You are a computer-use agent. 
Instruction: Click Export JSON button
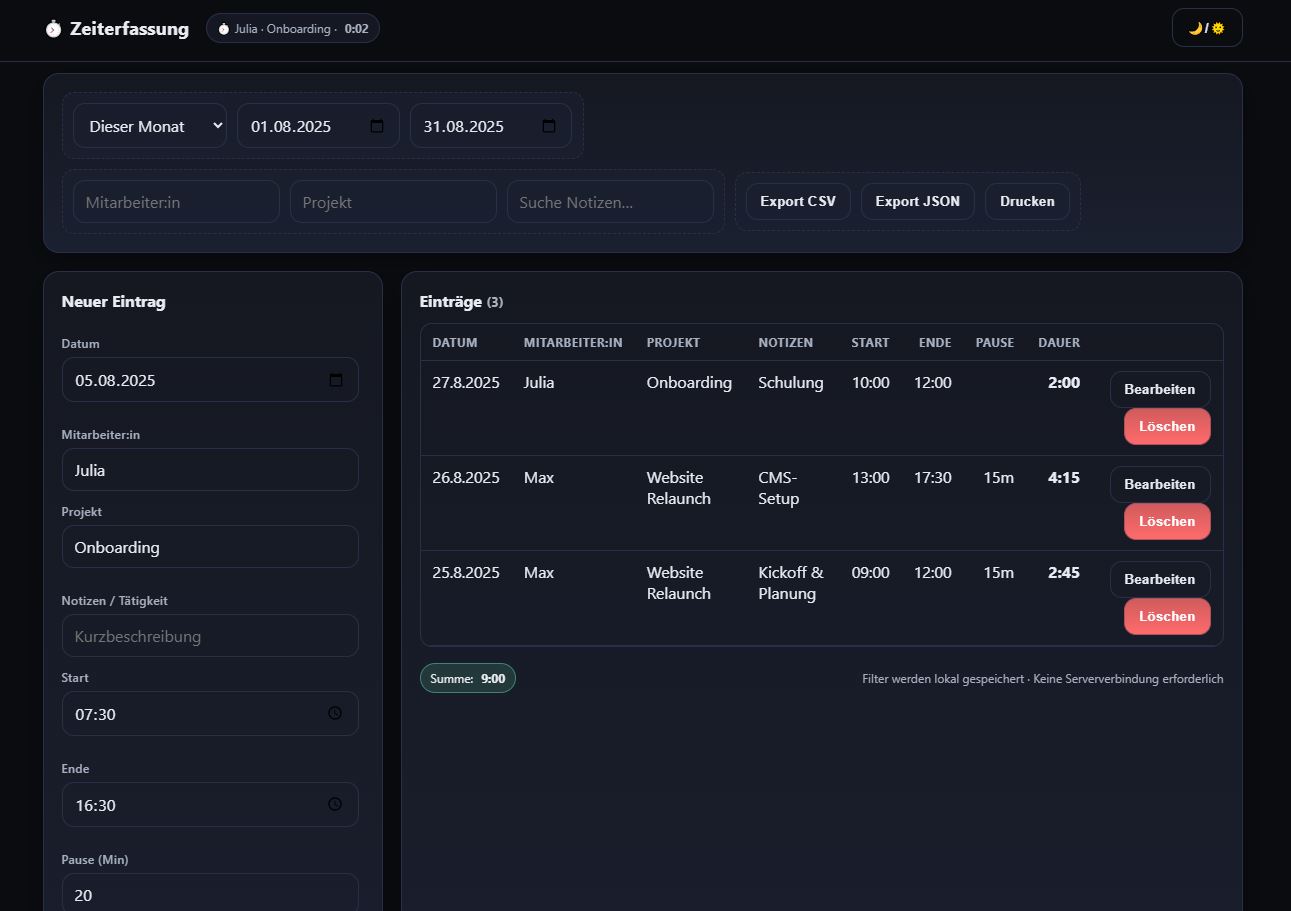tap(917, 201)
